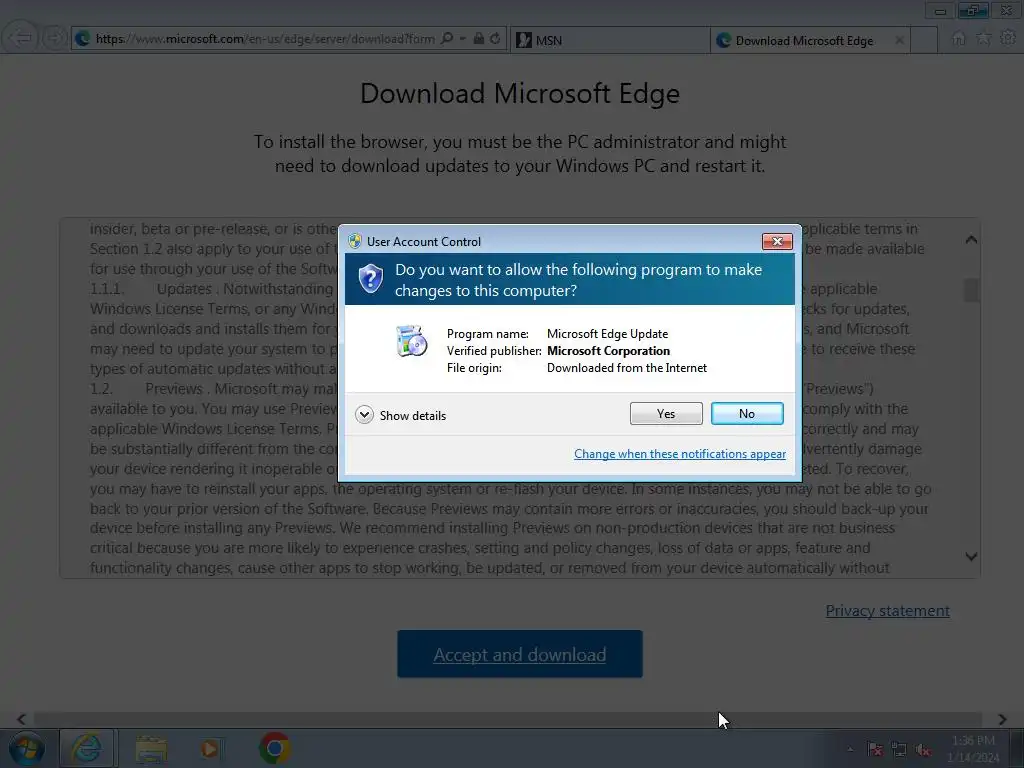Image resolution: width=1024 pixels, height=768 pixels.
Task: Click the horizontal scrollbar left arrow
Action: click(x=21, y=719)
